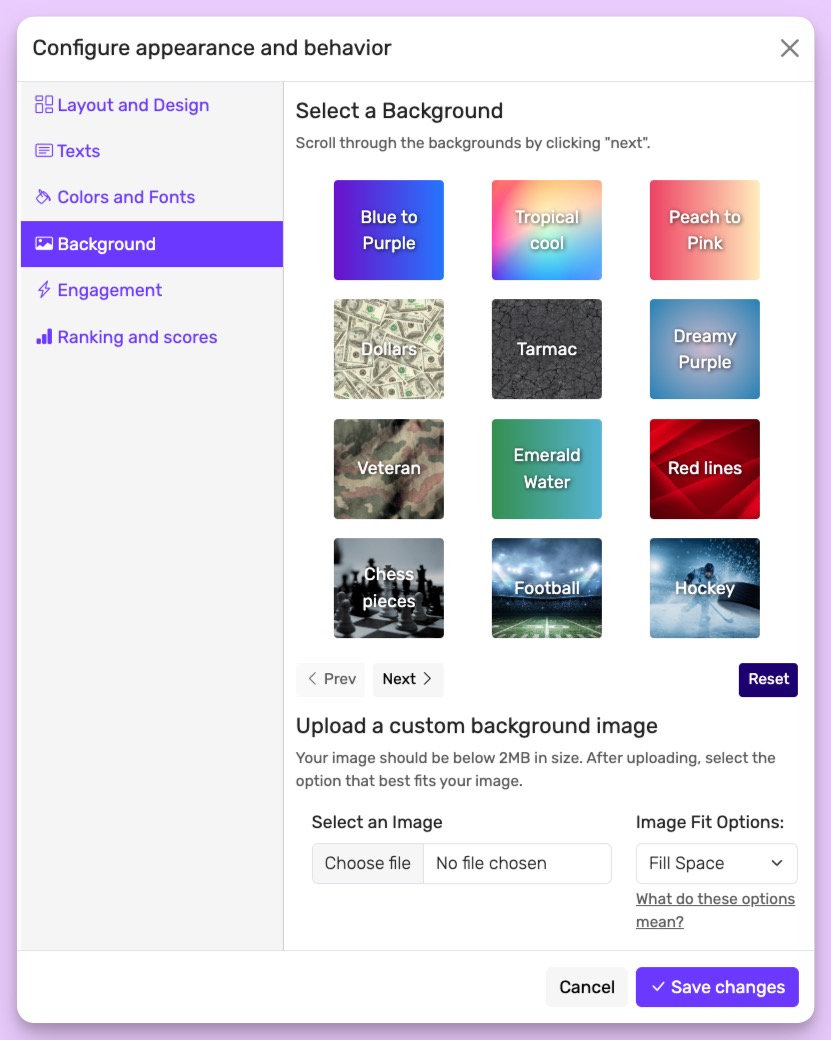This screenshot has width=831, height=1040.
Task: Pick the Peach to Pink background
Action: (704, 230)
